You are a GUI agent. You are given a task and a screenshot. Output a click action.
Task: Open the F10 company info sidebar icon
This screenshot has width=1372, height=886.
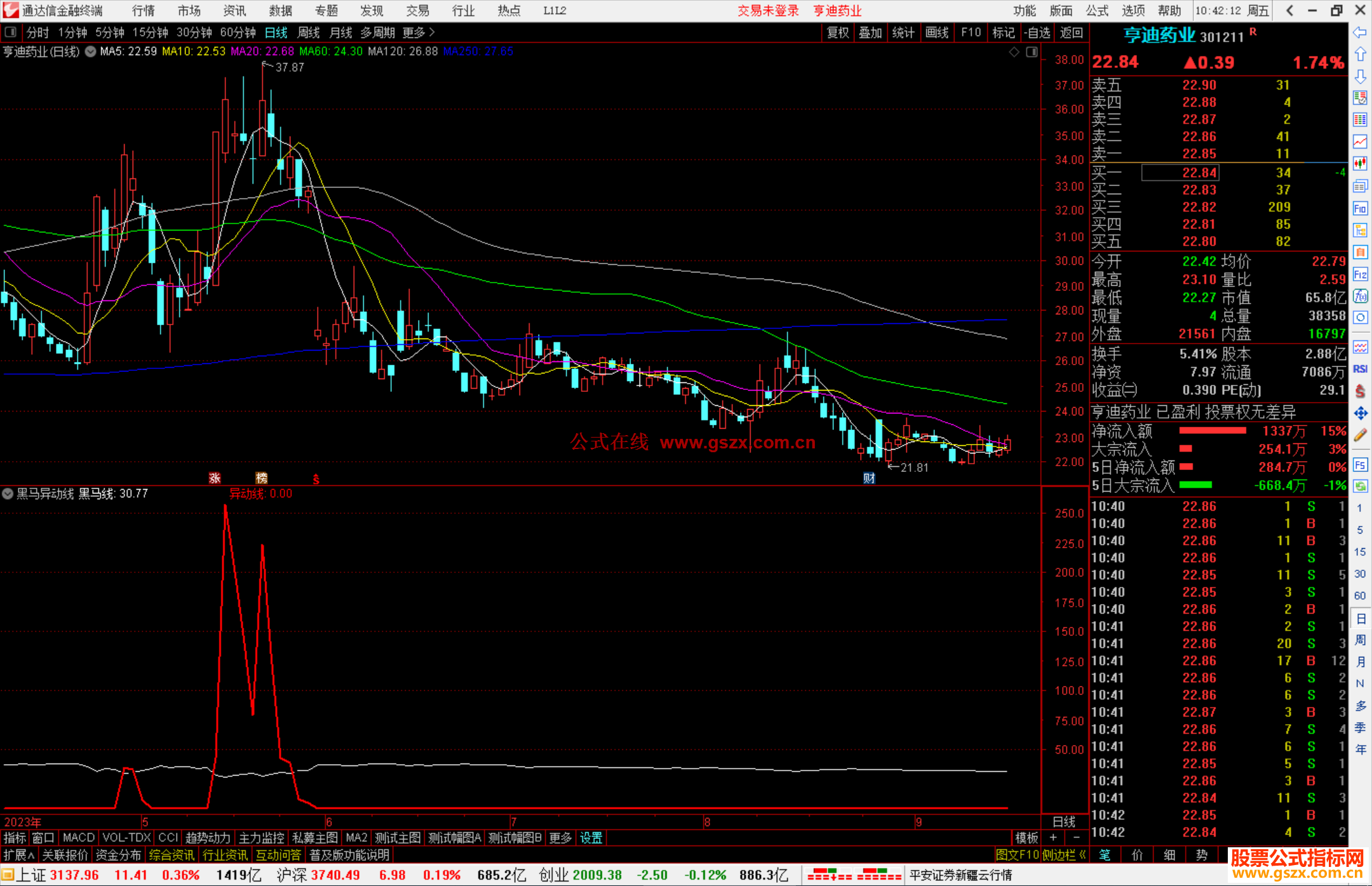pos(1360,208)
